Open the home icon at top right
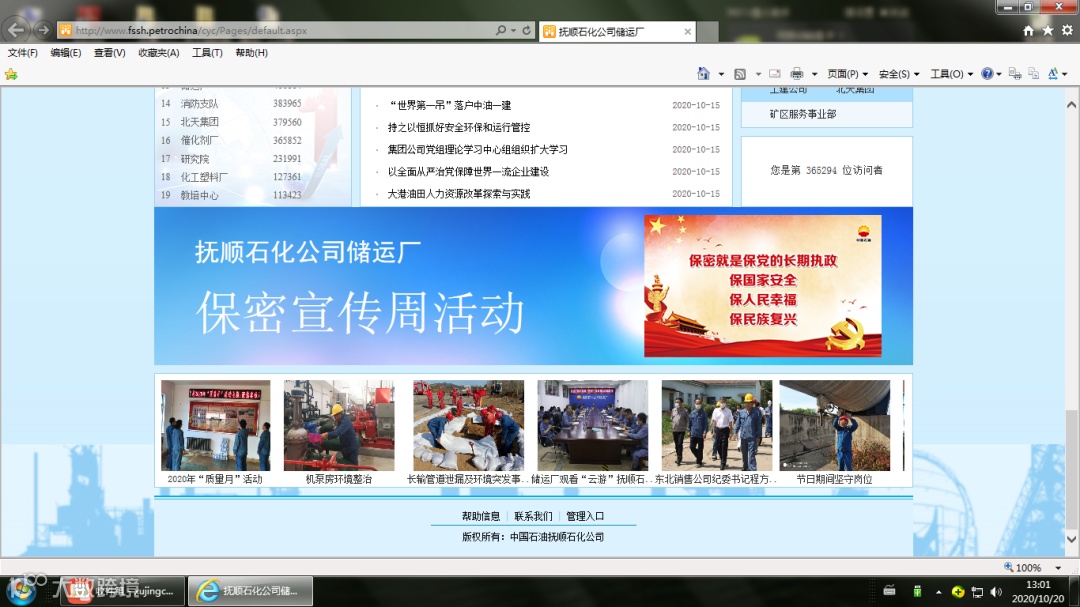This screenshot has height=607, width=1080. coord(1028,30)
